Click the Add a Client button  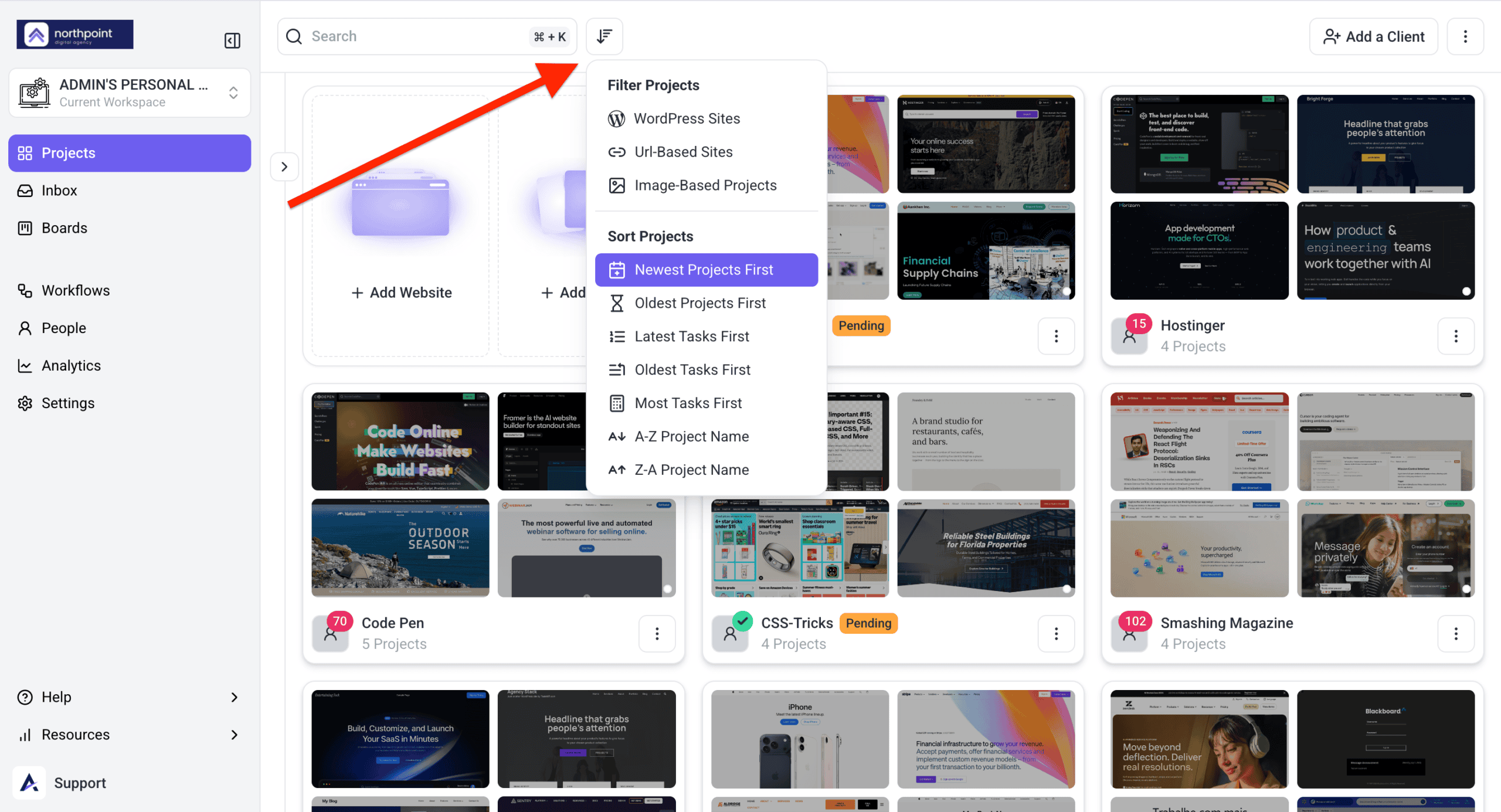coord(1373,36)
